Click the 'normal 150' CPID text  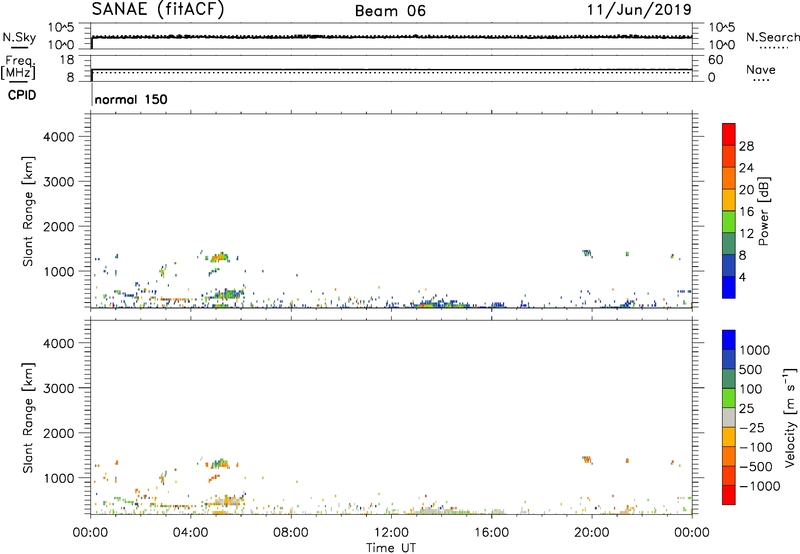[x=131, y=99]
